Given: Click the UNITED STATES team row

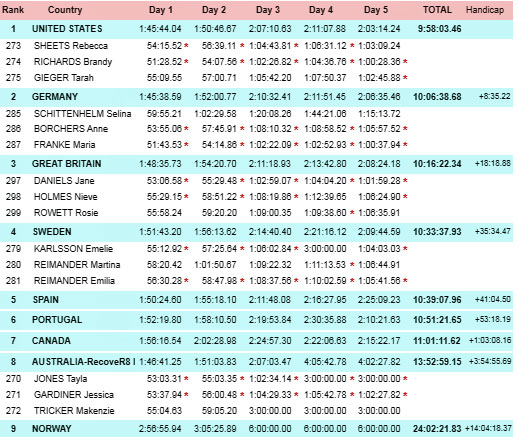Looking at the screenshot, I should [x=256, y=29].
